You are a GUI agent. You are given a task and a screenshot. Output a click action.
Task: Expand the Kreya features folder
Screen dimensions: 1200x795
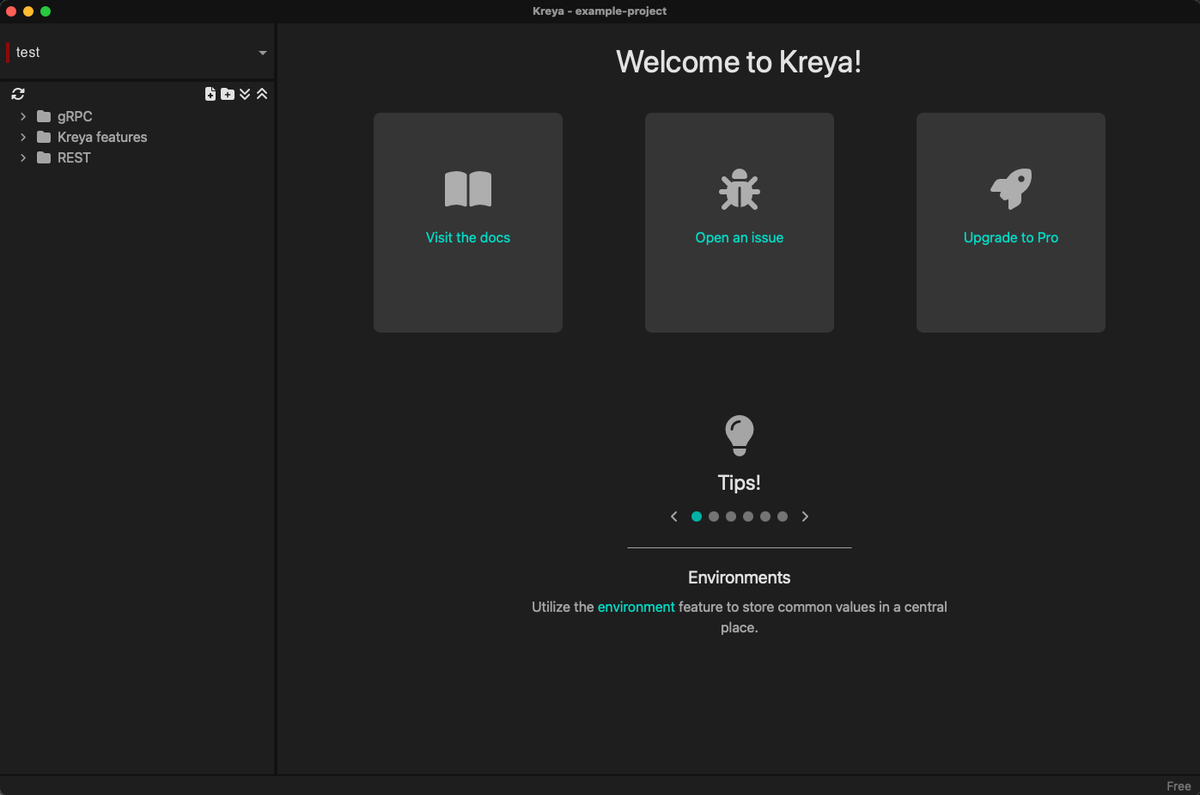click(x=23, y=137)
